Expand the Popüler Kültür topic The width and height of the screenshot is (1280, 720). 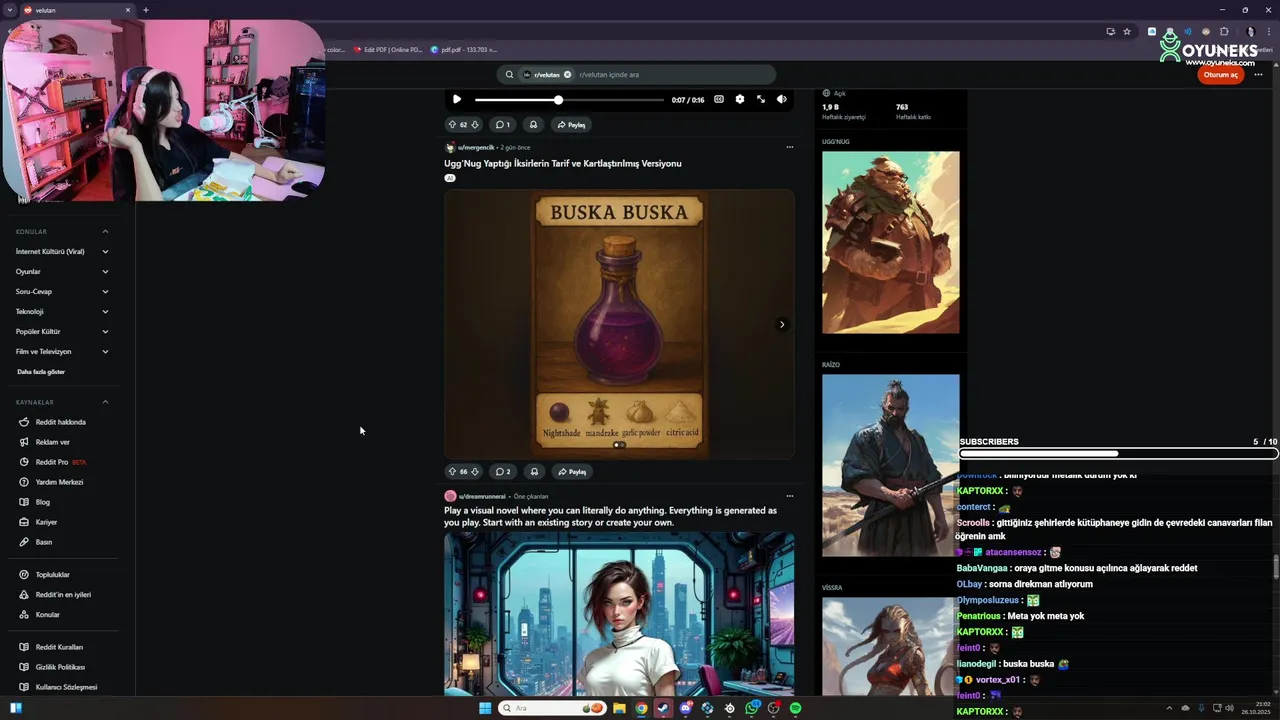point(62,332)
